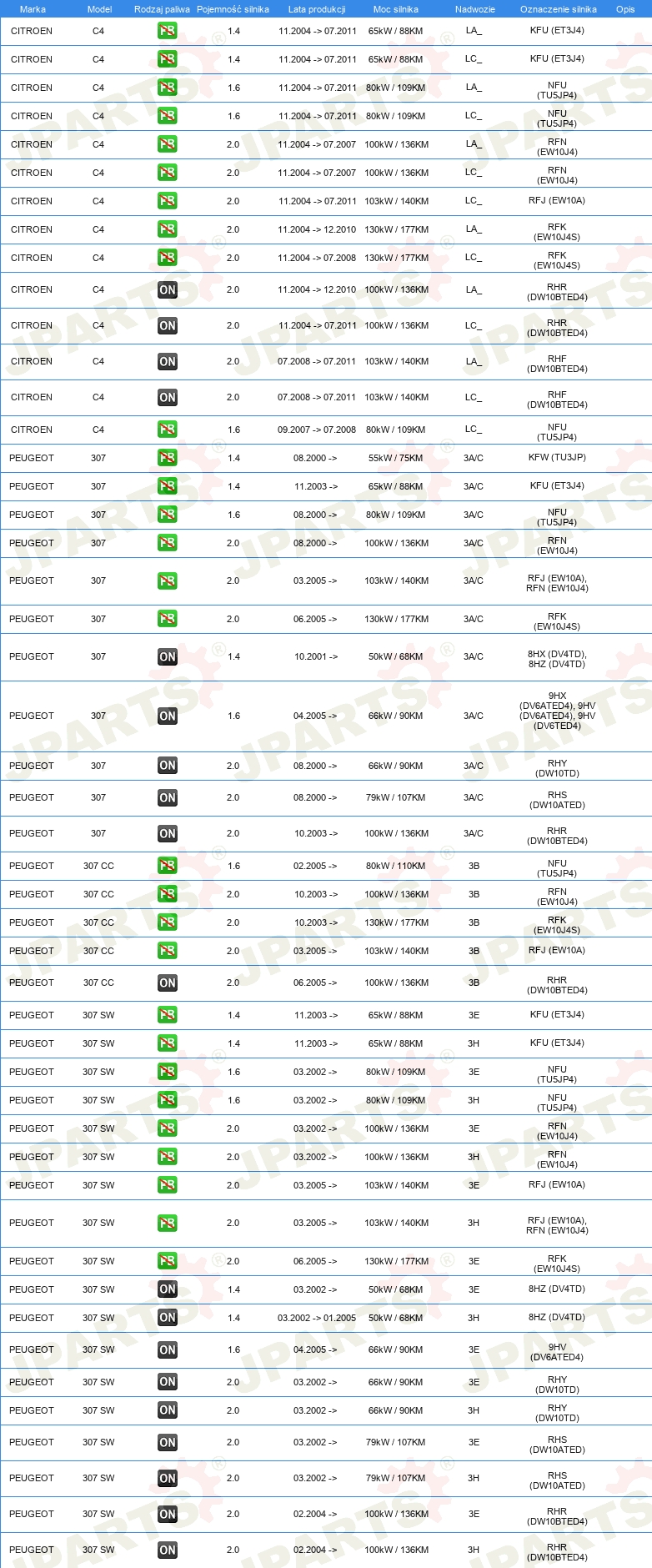Click the petrol icon for Citroen C4 1.4 LA_
This screenshot has width=652, height=1568.
[x=167, y=31]
